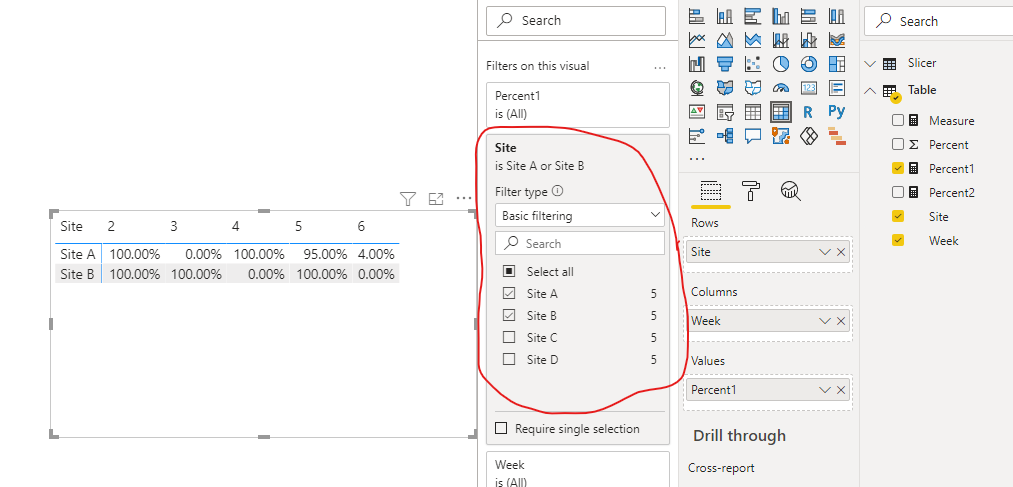Select the Area chart visualization
Viewport: 1013px width, 487px height.
pyautogui.click(x=725, y=40)
